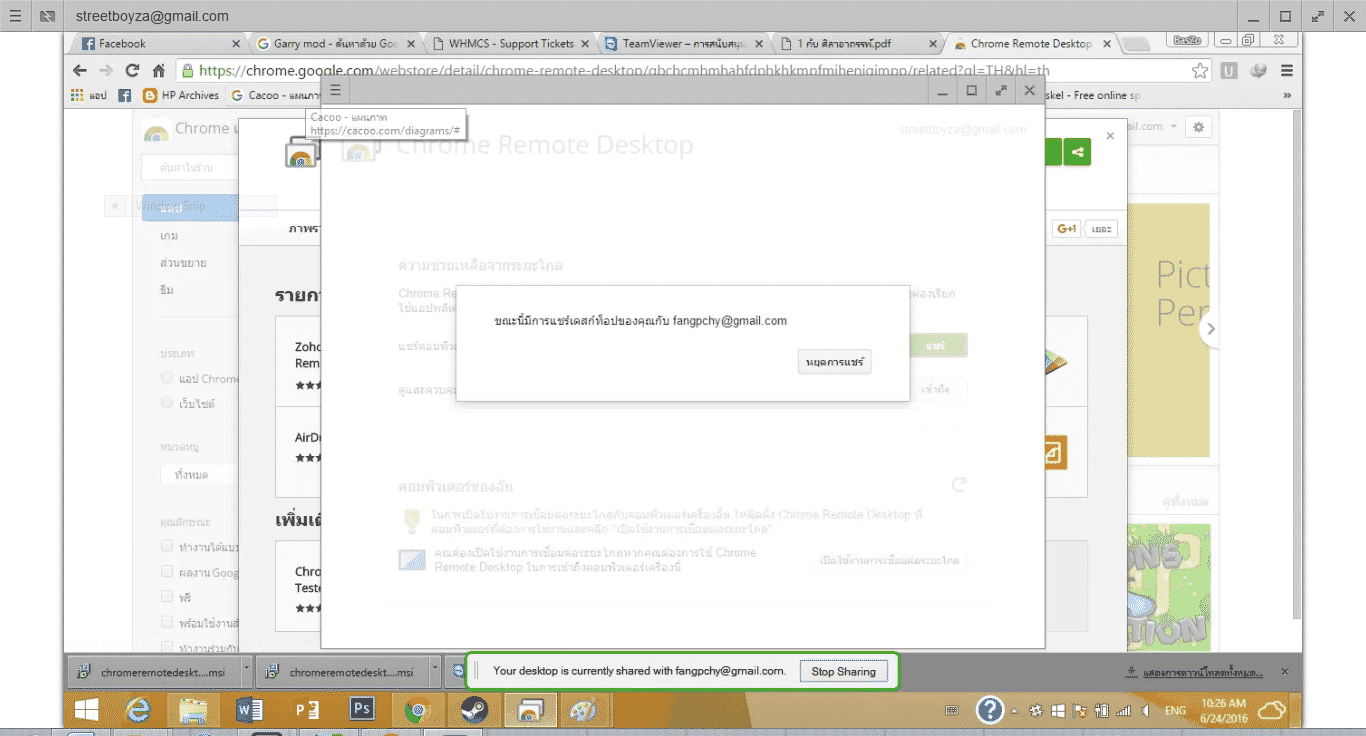The height and width of the screenshot is (736, 1366).
Task: Open File Explorer from taskbar
Action: (x=193, y=710)
